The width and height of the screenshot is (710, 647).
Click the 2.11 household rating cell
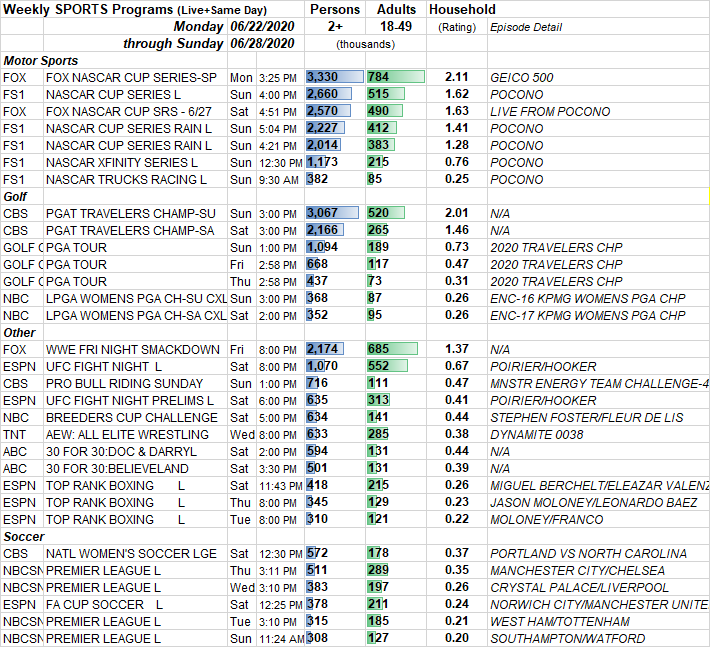pos(456,77)
